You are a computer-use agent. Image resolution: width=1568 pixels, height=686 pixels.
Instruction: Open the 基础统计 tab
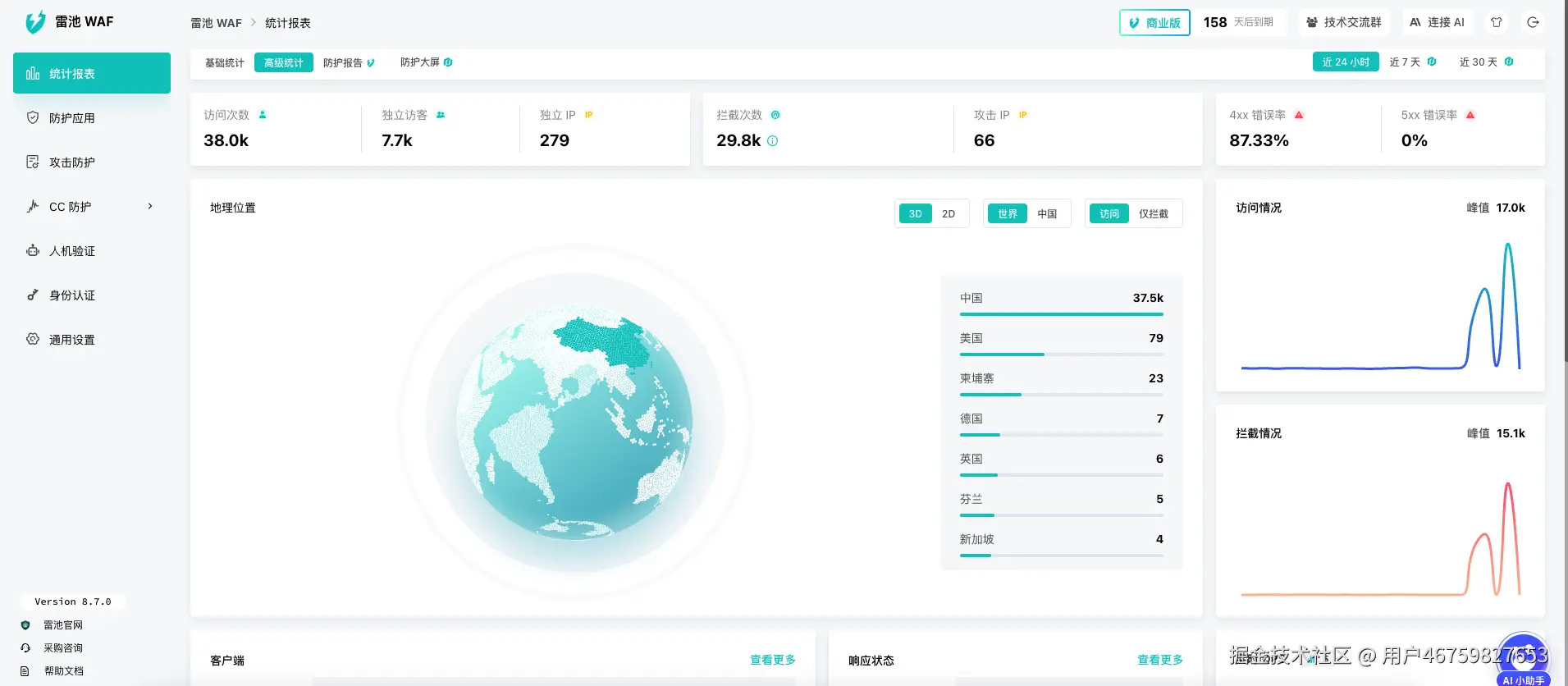coord(225,63)
